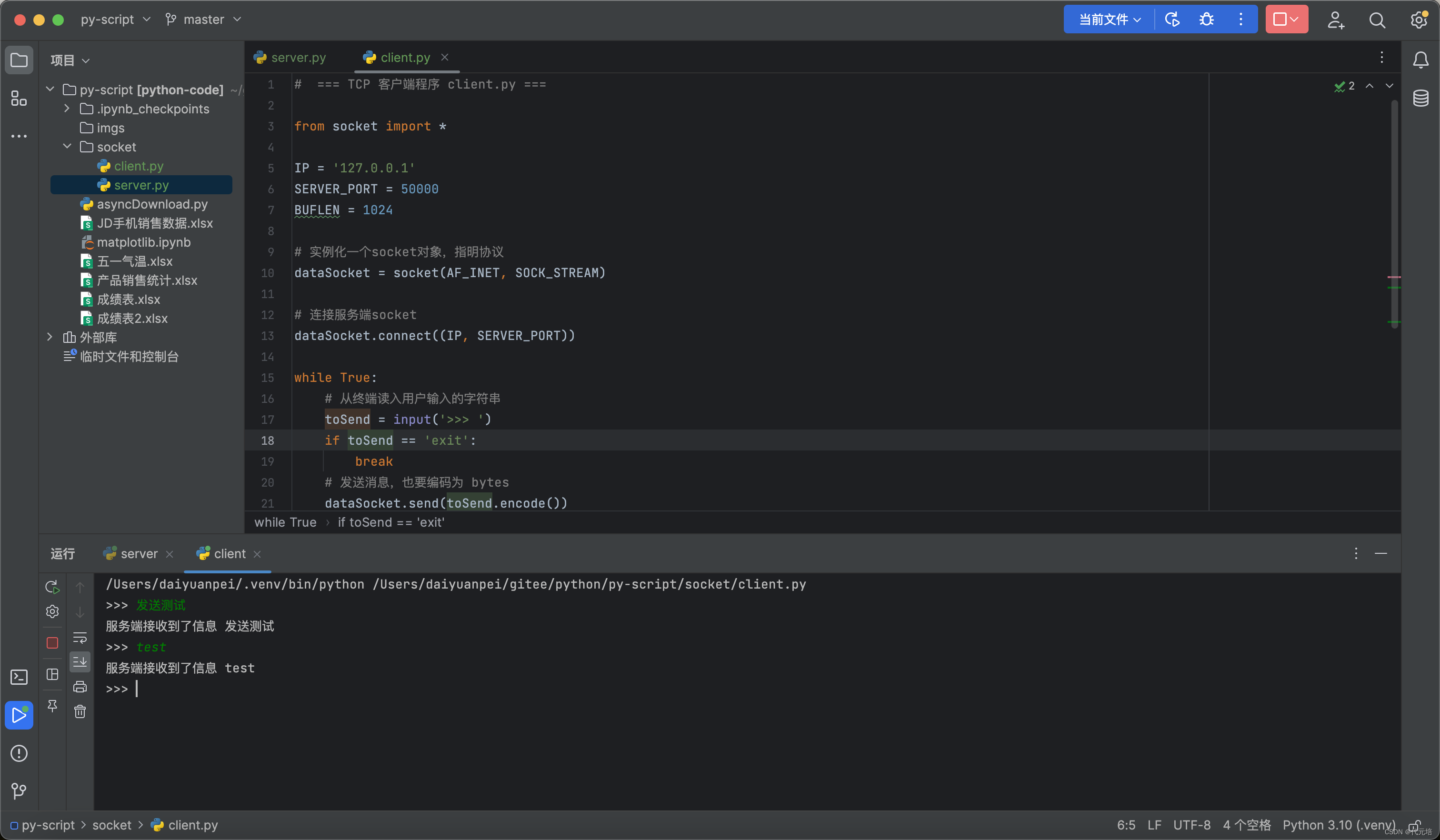
Task: Open the Structure tool window icon
Action: (x=19, y=98)
